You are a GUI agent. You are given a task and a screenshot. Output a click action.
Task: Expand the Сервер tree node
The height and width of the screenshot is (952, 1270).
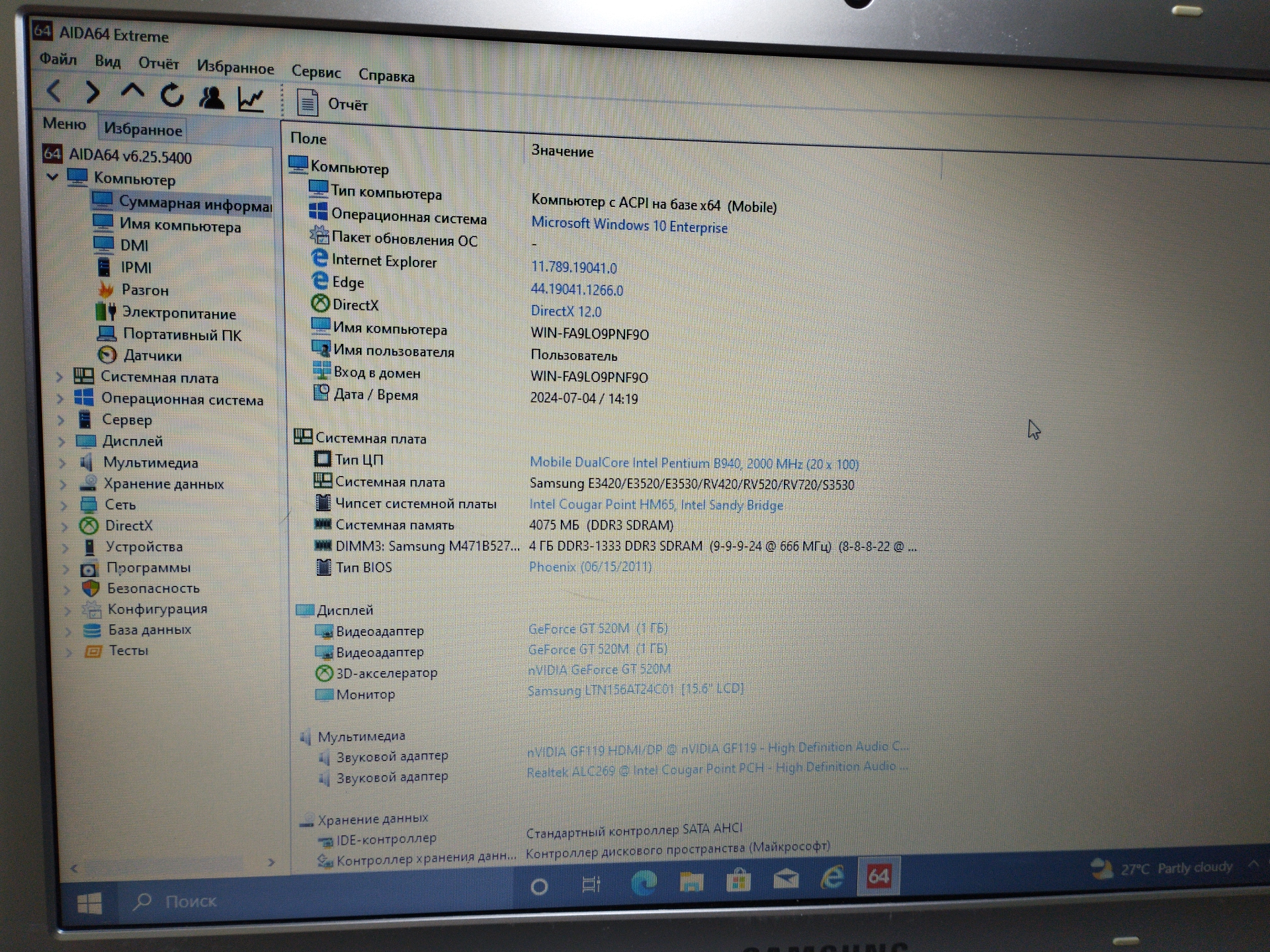(61, 420)
